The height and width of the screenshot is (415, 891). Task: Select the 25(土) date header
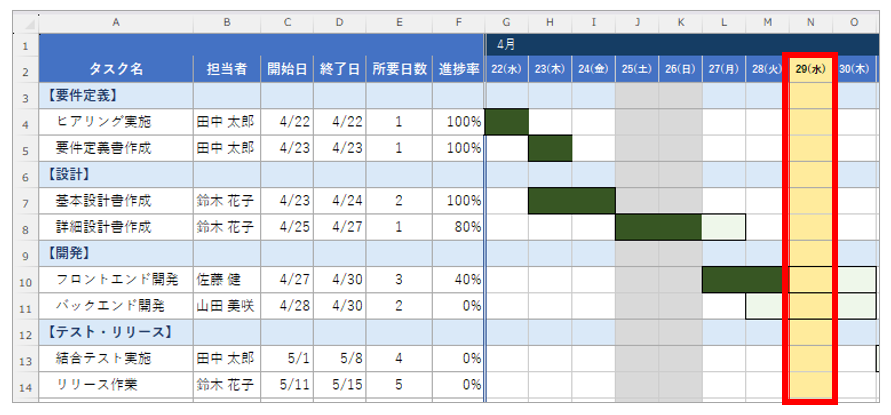(x=637, y=69)
